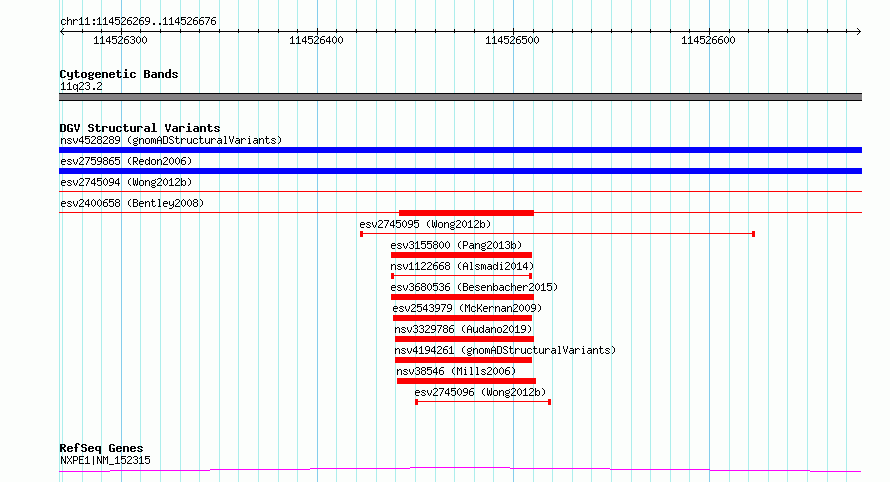Screen dimensions: 890x482
Task: Open variant esv3155800 (Pang2013b) label
Action: tap(456, 245)
